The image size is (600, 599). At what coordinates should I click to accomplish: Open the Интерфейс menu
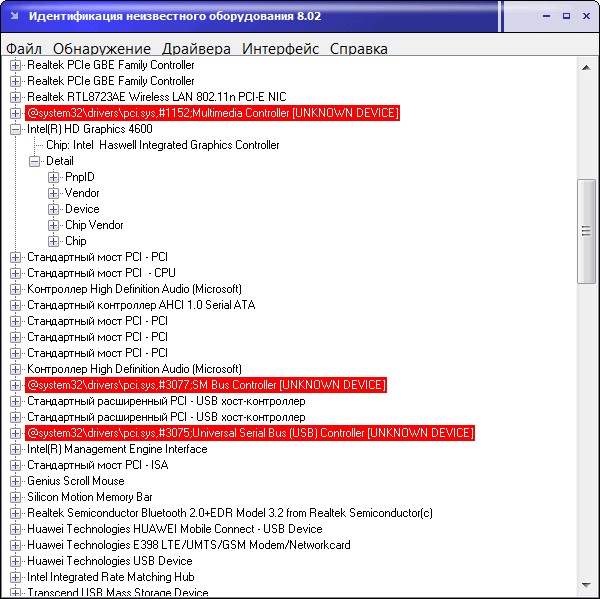[280, 48]
